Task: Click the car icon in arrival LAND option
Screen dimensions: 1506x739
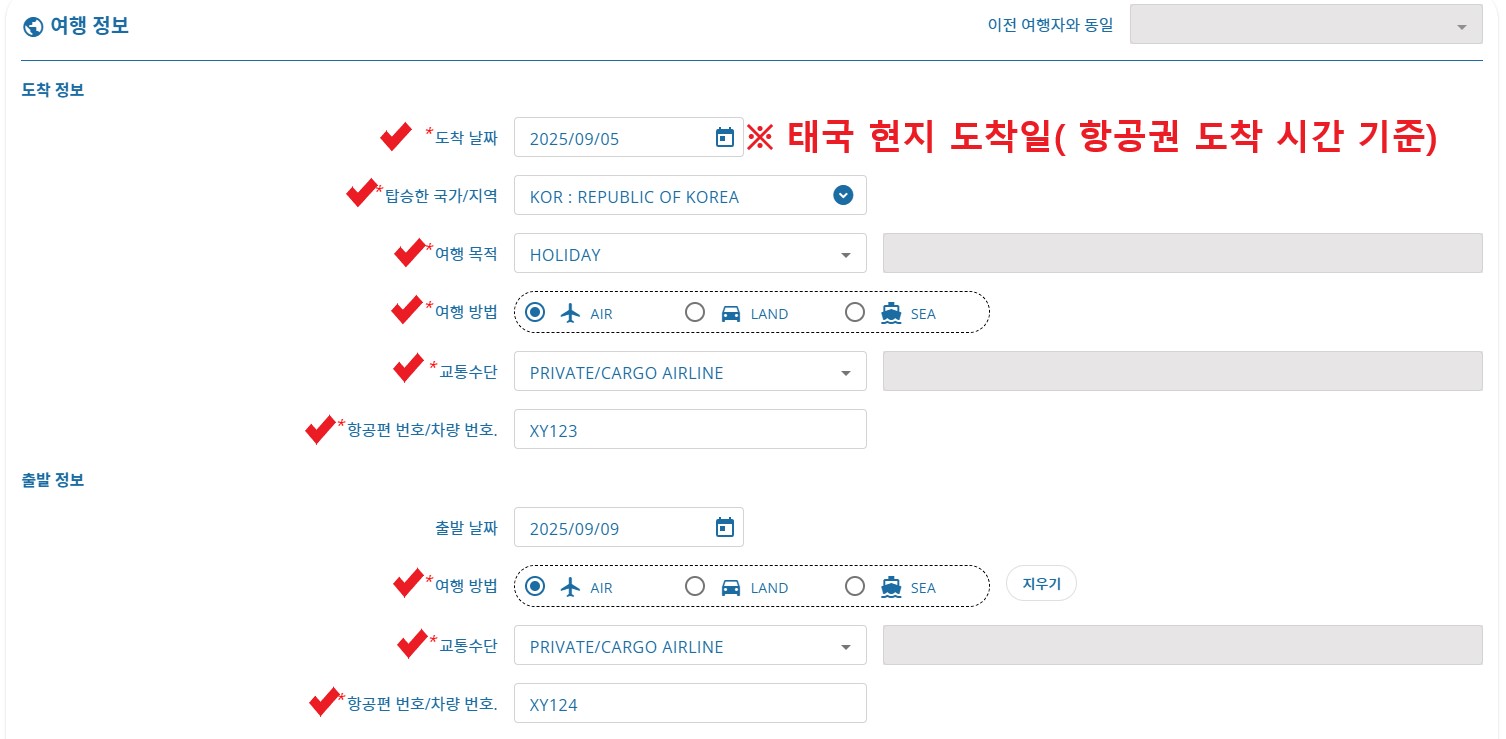Action: pos(729,312)
